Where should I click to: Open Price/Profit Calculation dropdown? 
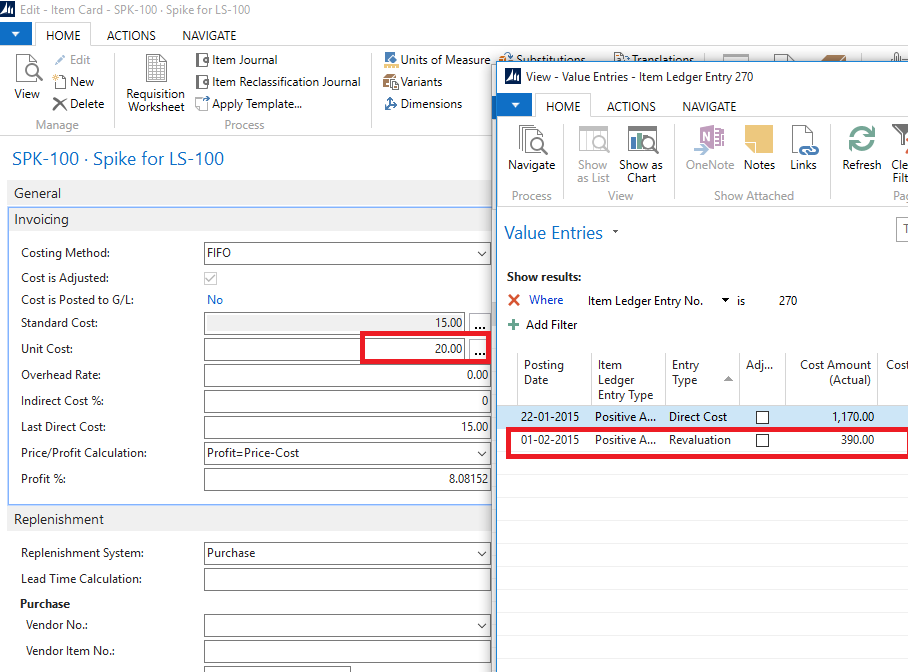pos(482,453)
